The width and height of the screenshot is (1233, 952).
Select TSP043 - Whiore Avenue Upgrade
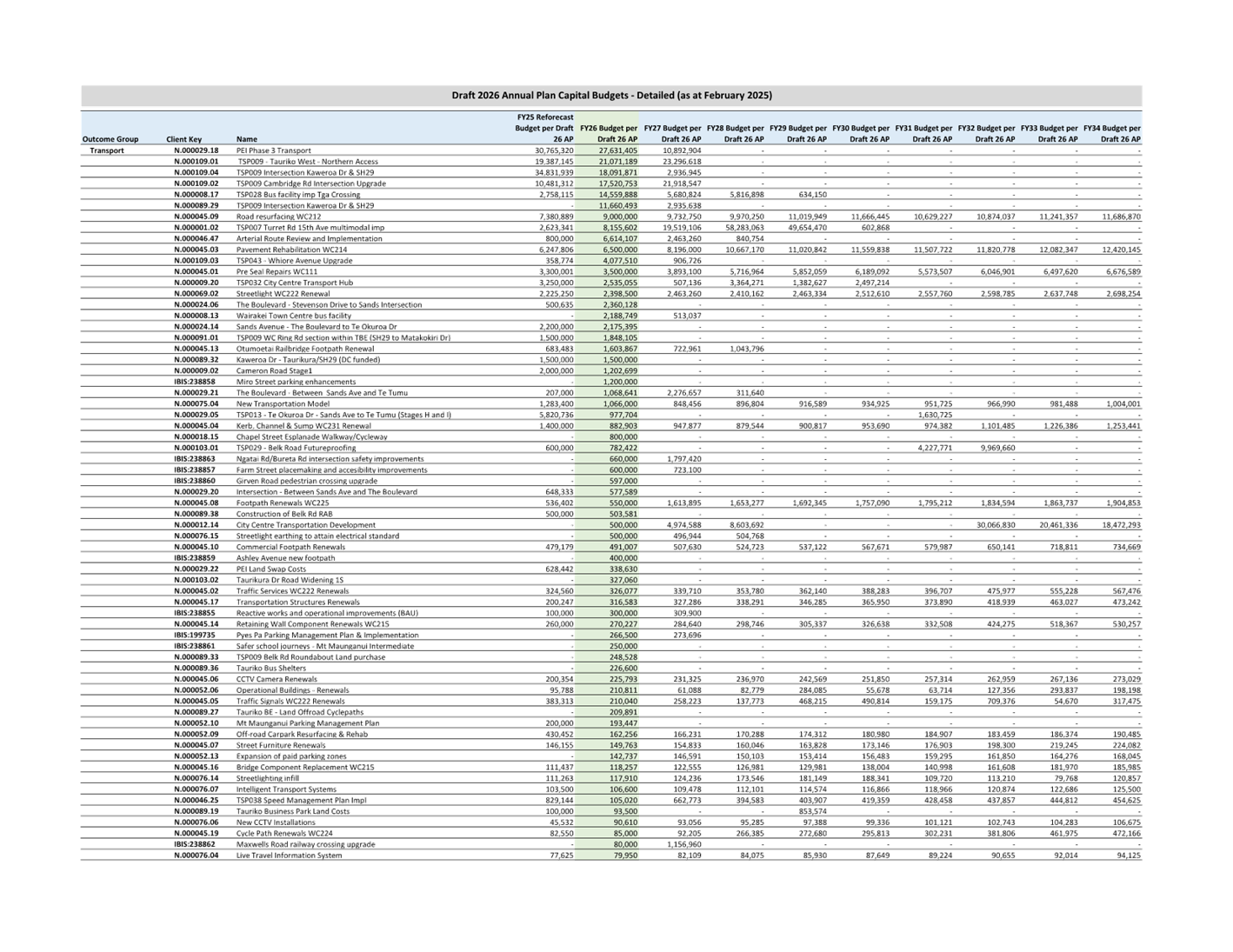(x=295, y=261)
